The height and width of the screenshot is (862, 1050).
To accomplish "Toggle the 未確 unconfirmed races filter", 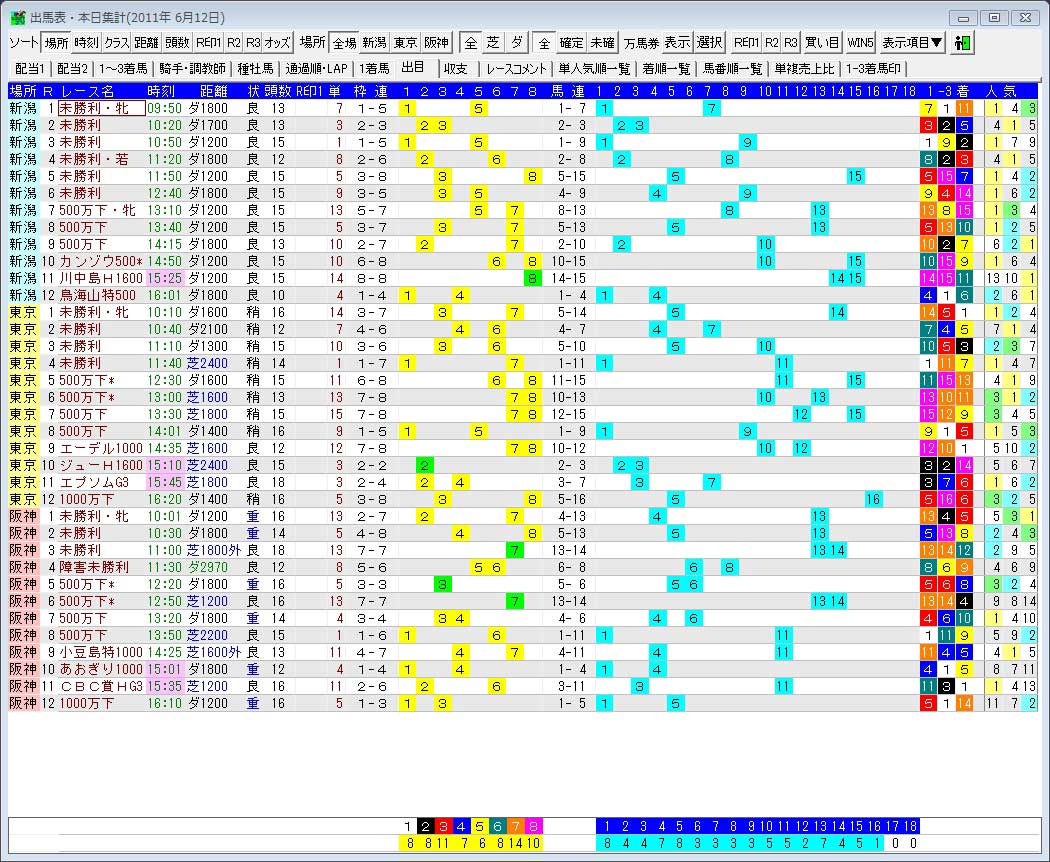I will coord(602,43).
